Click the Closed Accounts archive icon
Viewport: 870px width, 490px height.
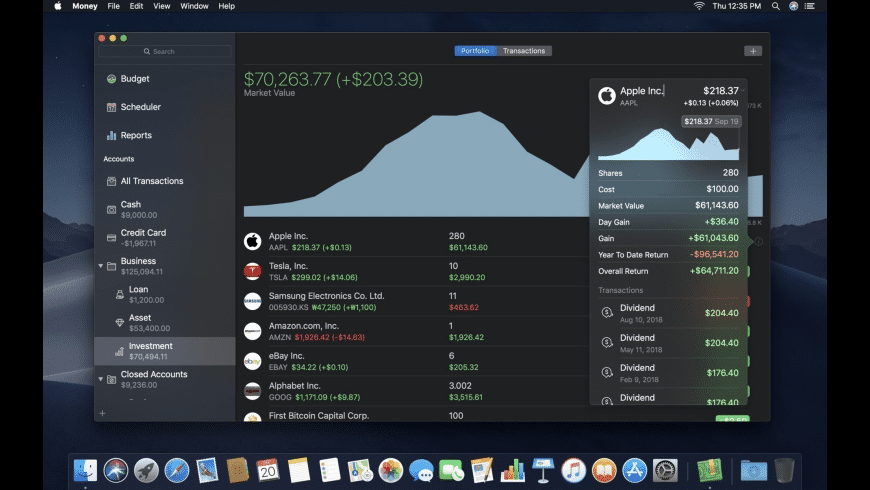click(x=112, y=380)
